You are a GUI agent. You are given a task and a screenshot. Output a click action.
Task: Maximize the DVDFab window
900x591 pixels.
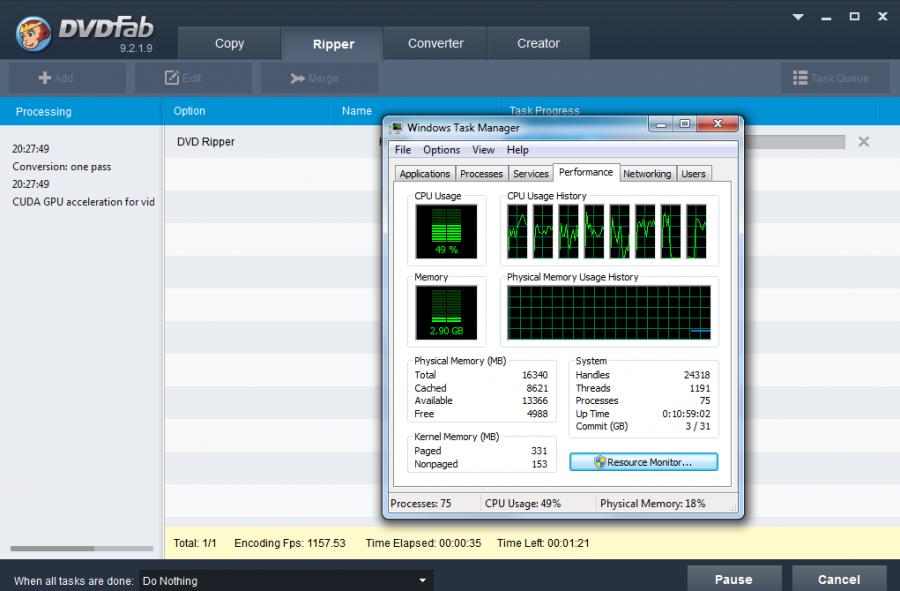tap(855, 17)
